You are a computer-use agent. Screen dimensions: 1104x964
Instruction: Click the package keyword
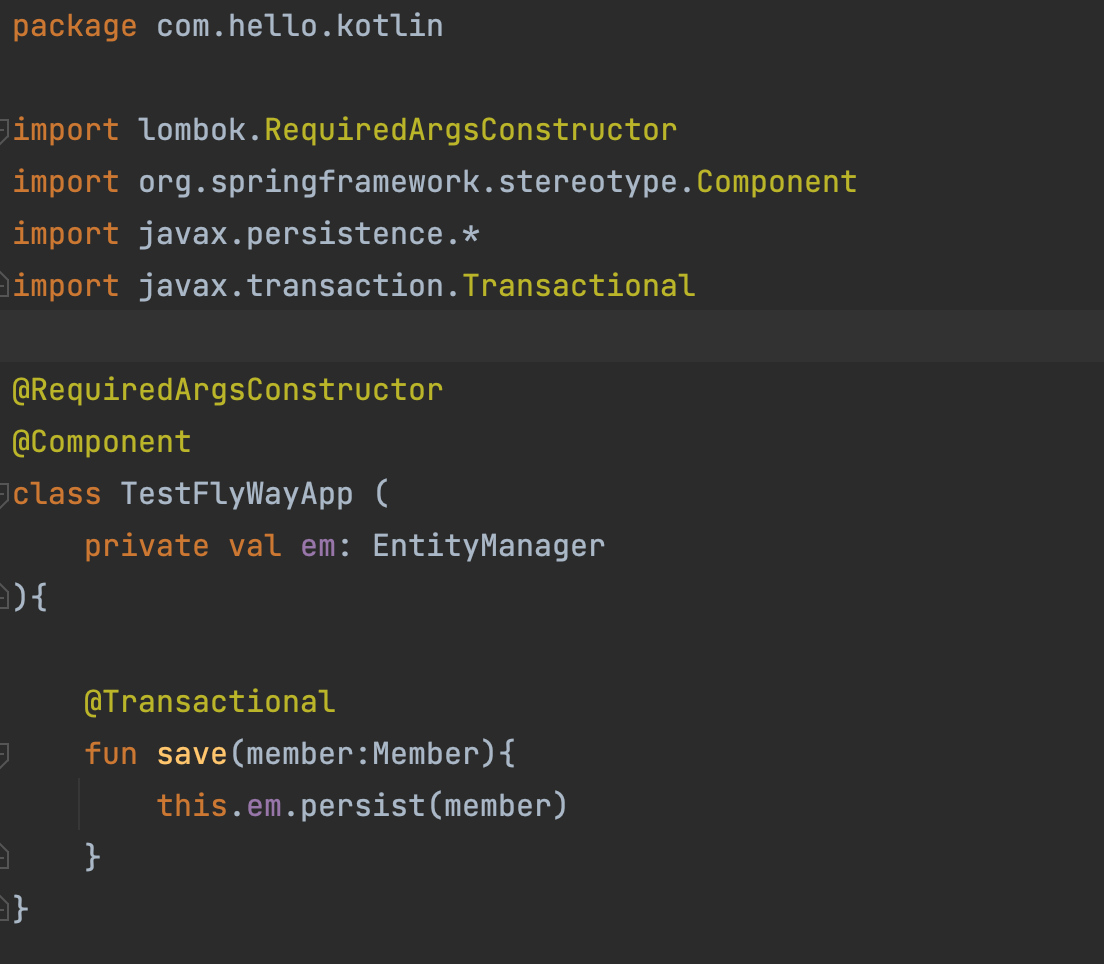tap(75, 26)
